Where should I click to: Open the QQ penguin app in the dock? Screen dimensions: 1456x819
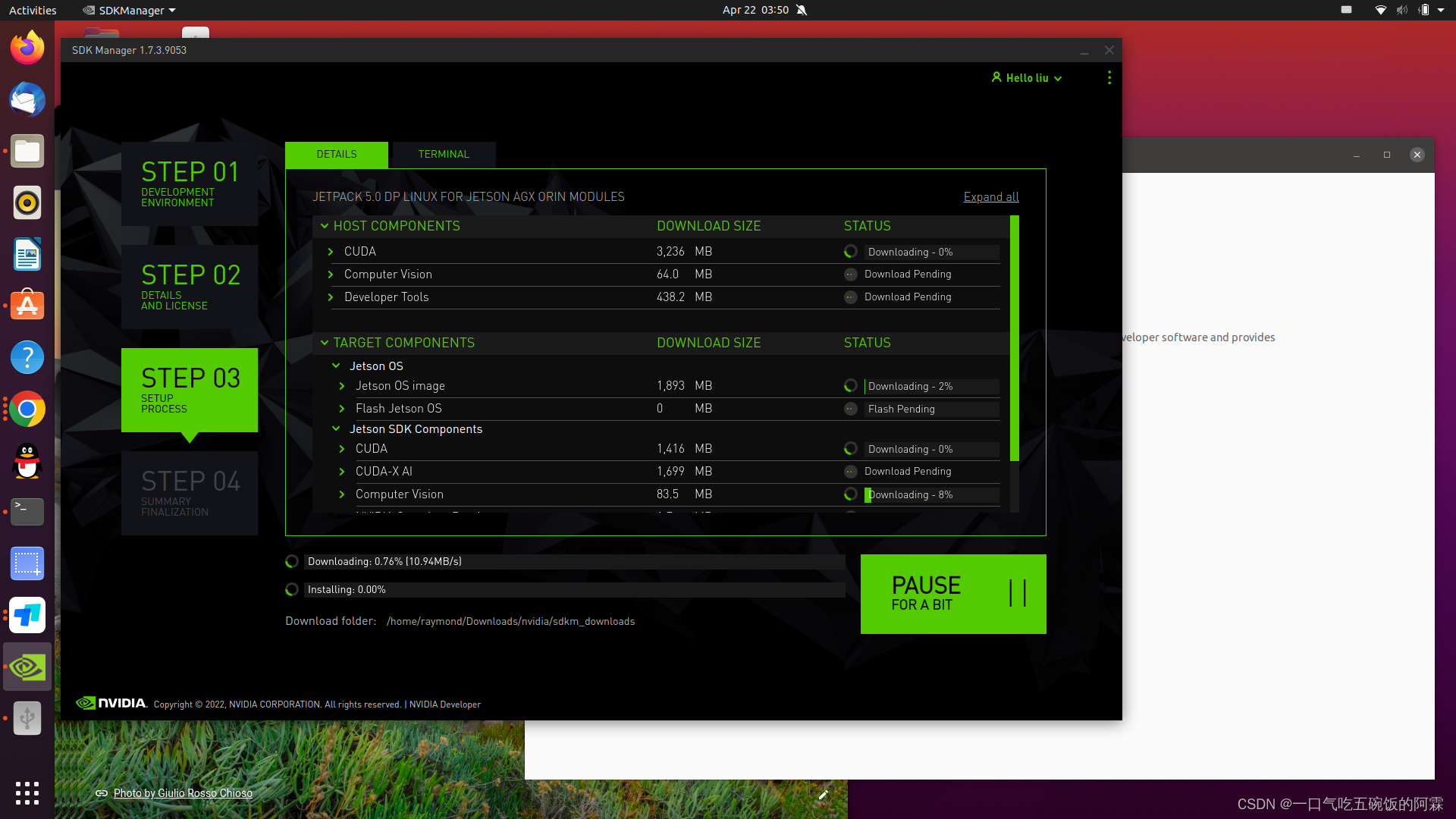(27, 461)
